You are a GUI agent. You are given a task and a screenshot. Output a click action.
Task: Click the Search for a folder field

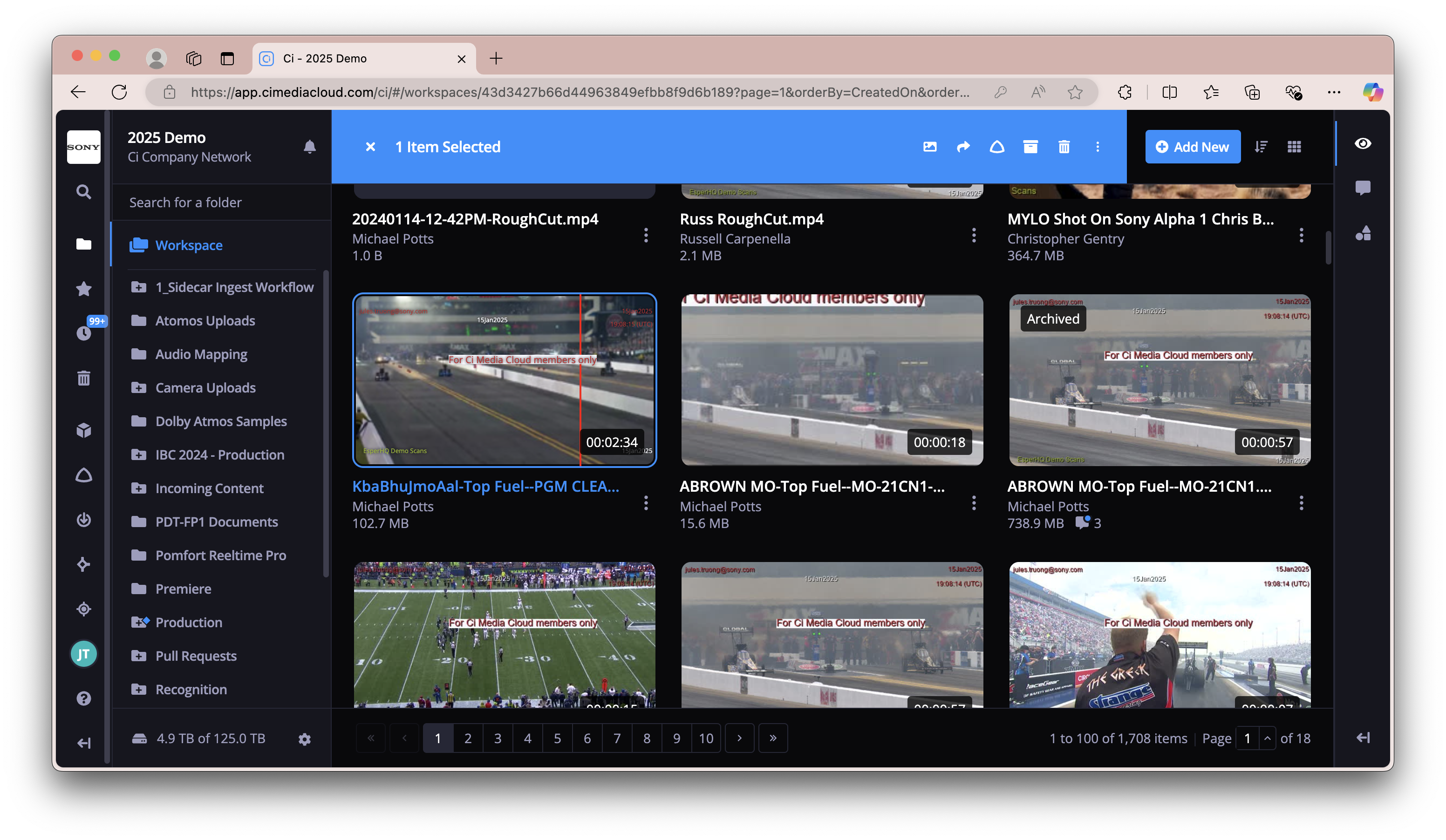(x=221, y=203)
